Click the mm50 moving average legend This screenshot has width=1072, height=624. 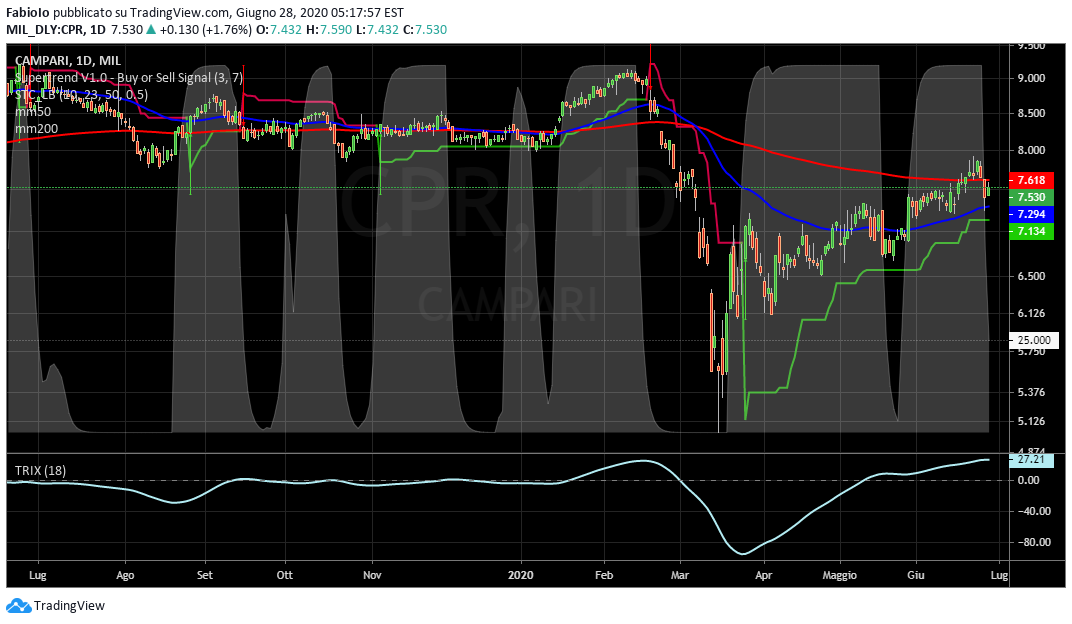33,111
